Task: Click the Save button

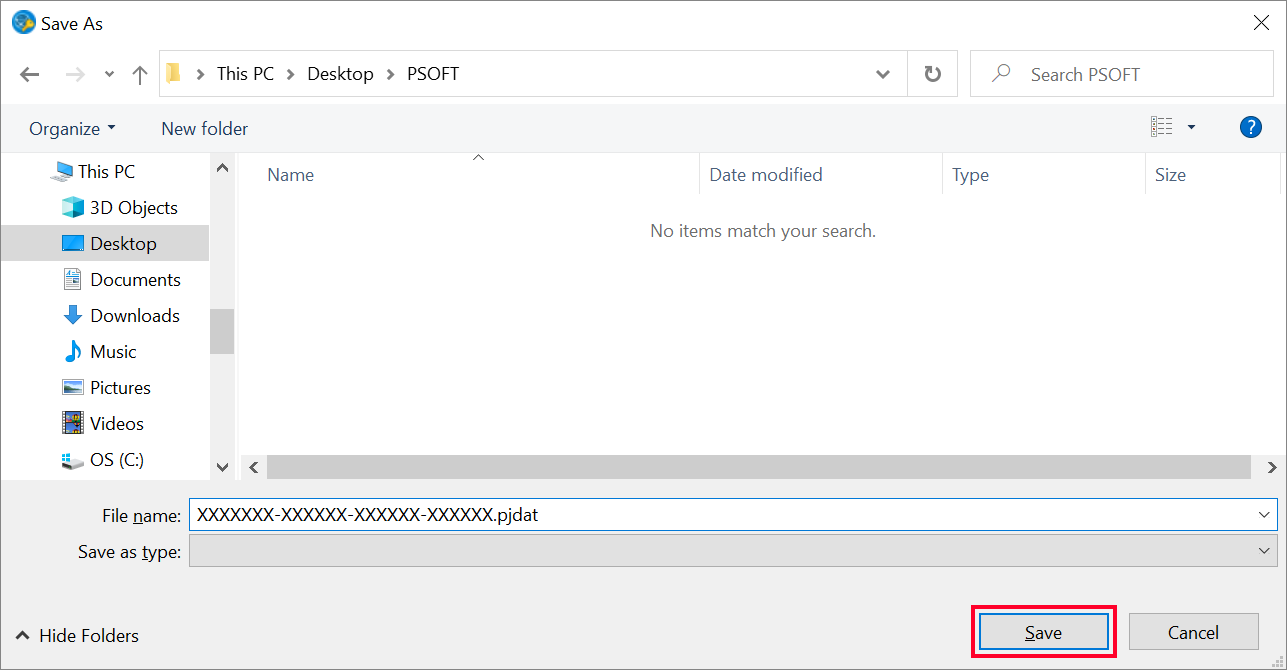Action: [x=1043, y=632]
